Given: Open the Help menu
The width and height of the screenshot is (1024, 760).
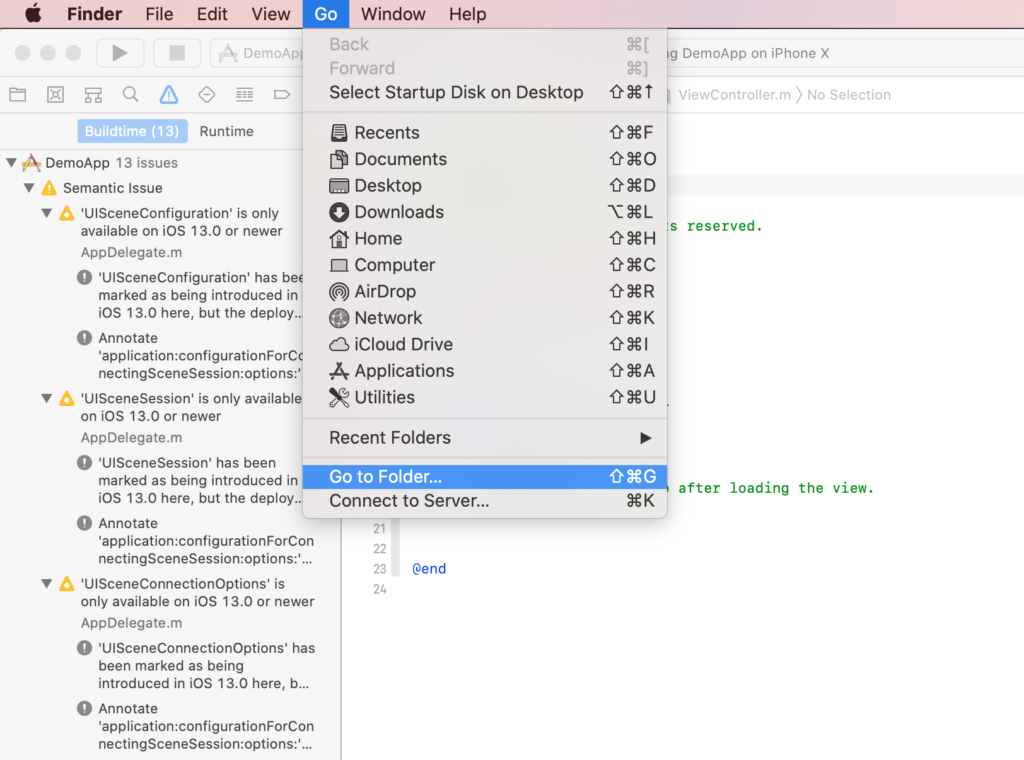Looking at the screenshot, I should [x=468, y=14].
